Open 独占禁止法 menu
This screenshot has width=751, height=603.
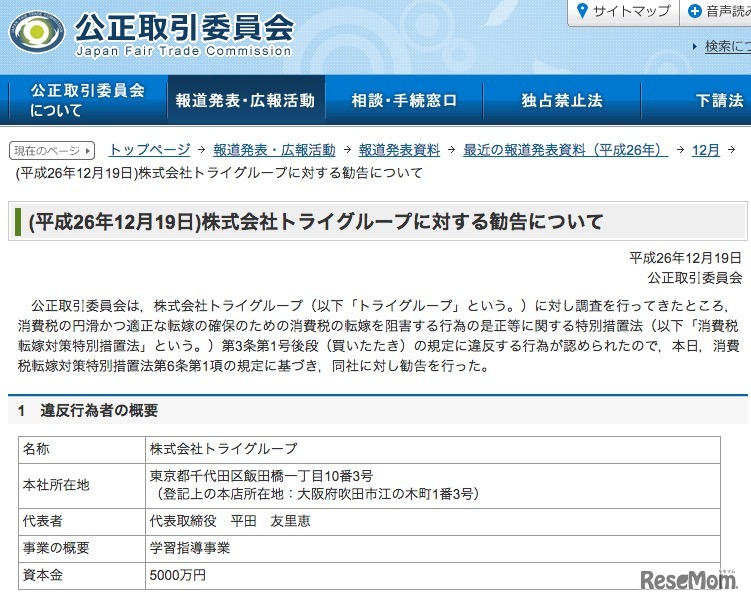click(562, 100)
